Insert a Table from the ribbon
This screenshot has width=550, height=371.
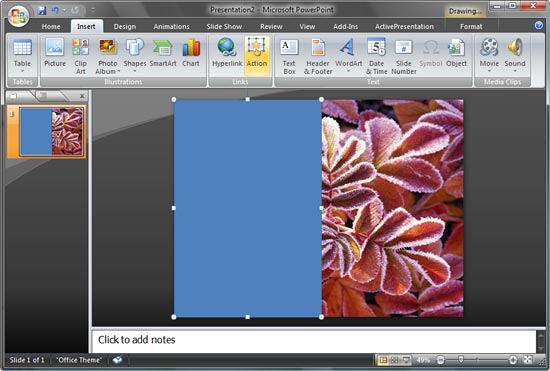coord(22,56)
